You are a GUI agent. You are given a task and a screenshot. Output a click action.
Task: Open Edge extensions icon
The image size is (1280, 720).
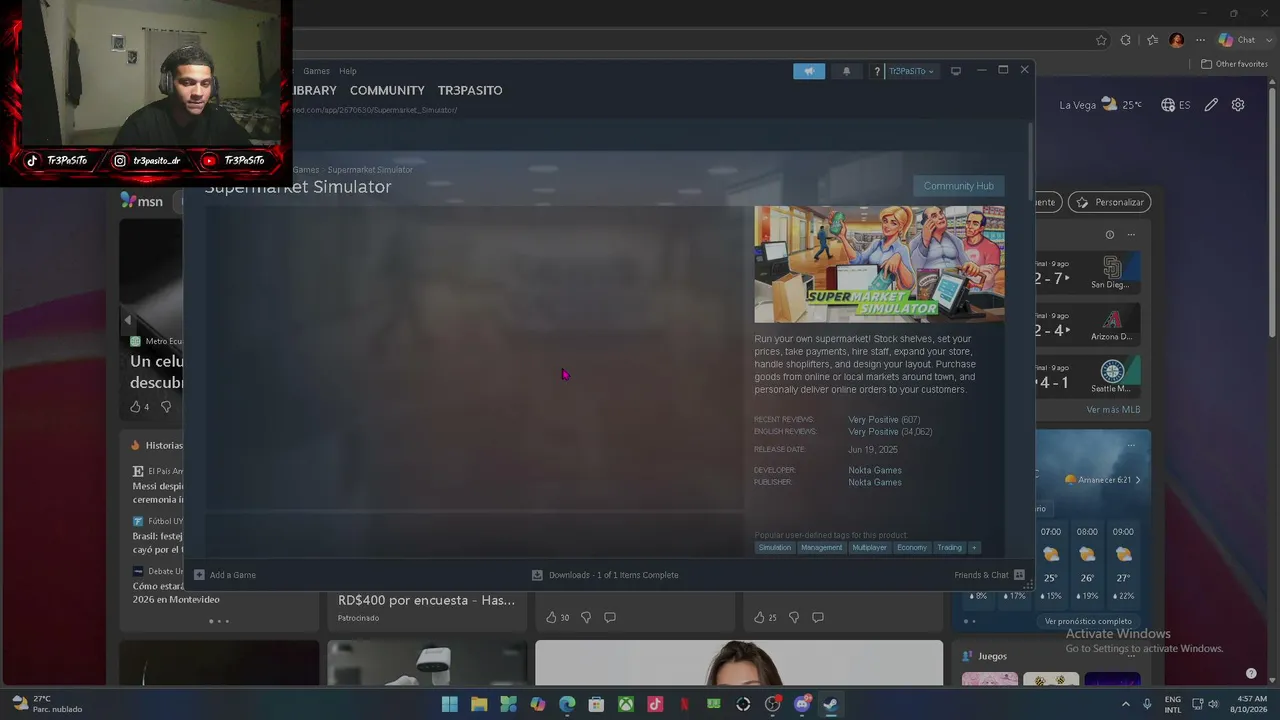tap(1126, 40)
